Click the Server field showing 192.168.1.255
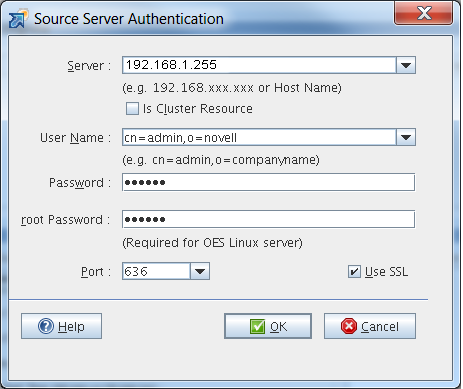The width and height of the screenshot is (463, 389). point(259,65)
